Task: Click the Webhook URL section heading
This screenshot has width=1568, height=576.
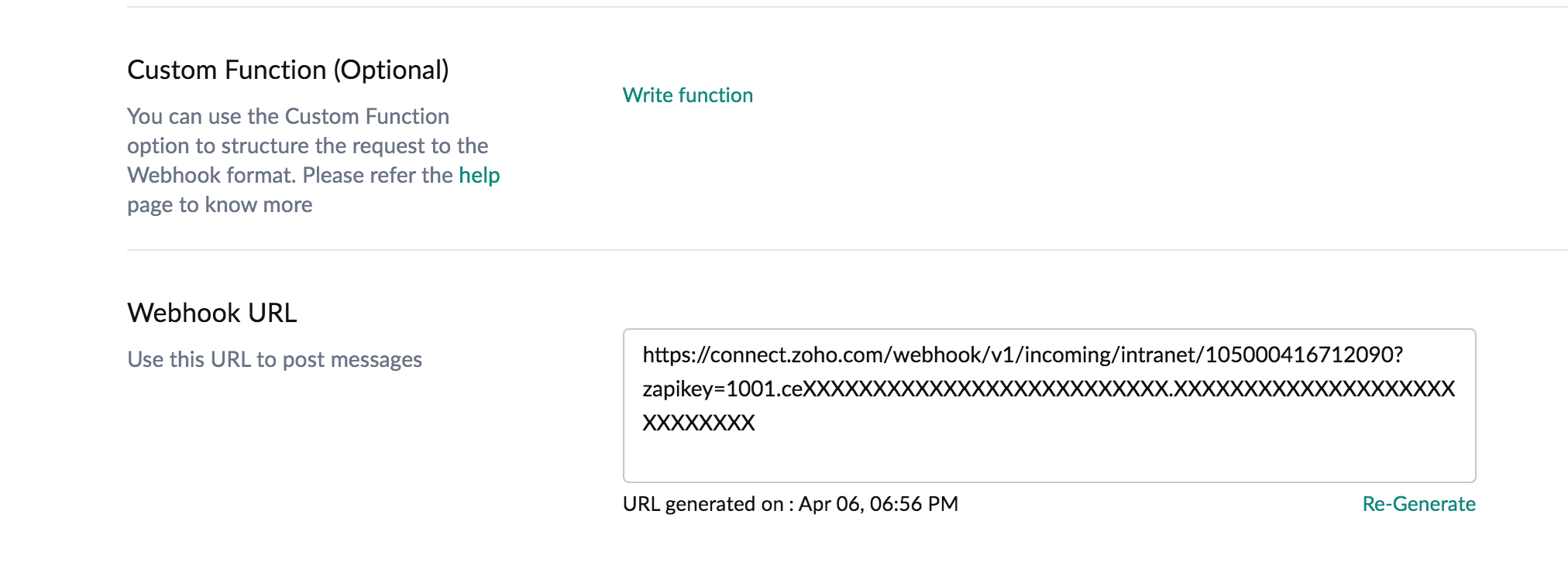Action: click(x=211, y=314)
